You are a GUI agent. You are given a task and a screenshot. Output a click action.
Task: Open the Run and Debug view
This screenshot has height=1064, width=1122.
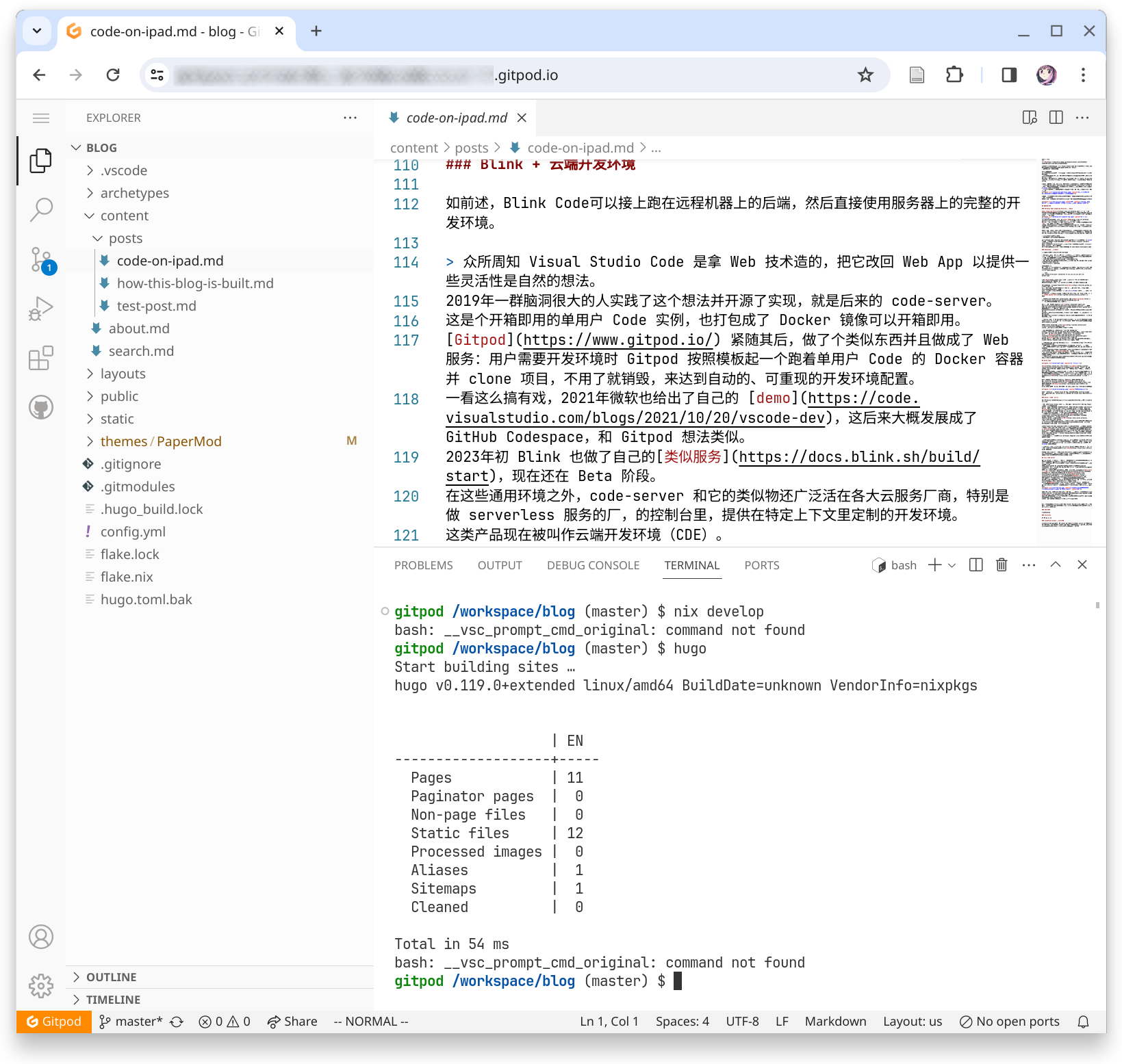(41, 309)
